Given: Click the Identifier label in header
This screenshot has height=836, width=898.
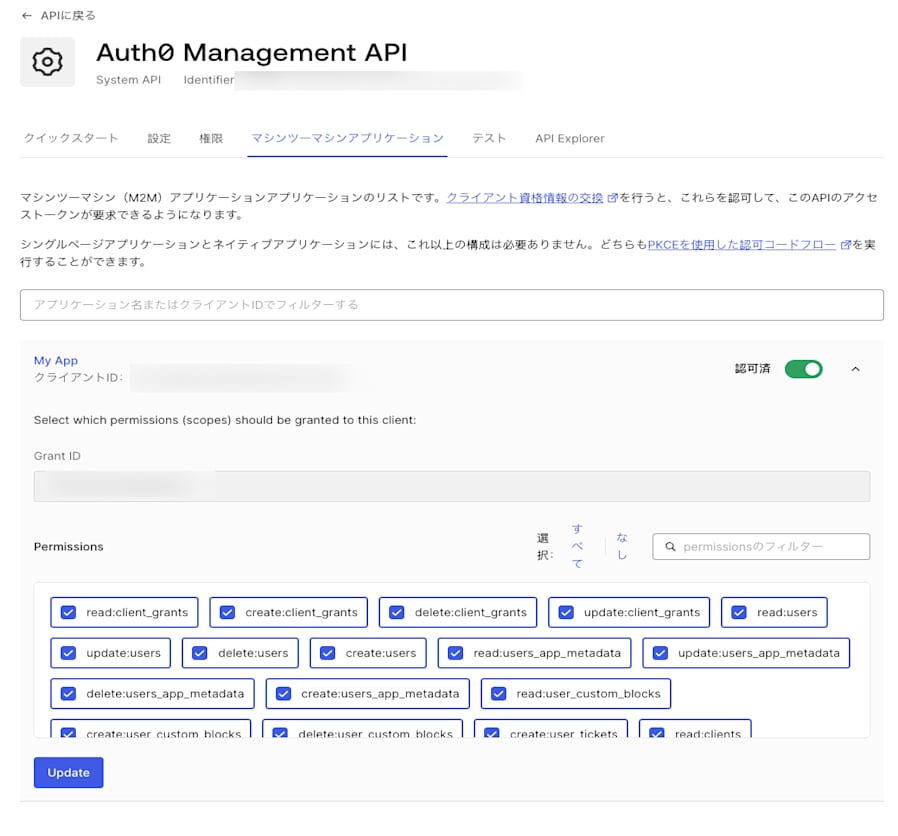Looking at the screenshot, I should click(208, 80).
